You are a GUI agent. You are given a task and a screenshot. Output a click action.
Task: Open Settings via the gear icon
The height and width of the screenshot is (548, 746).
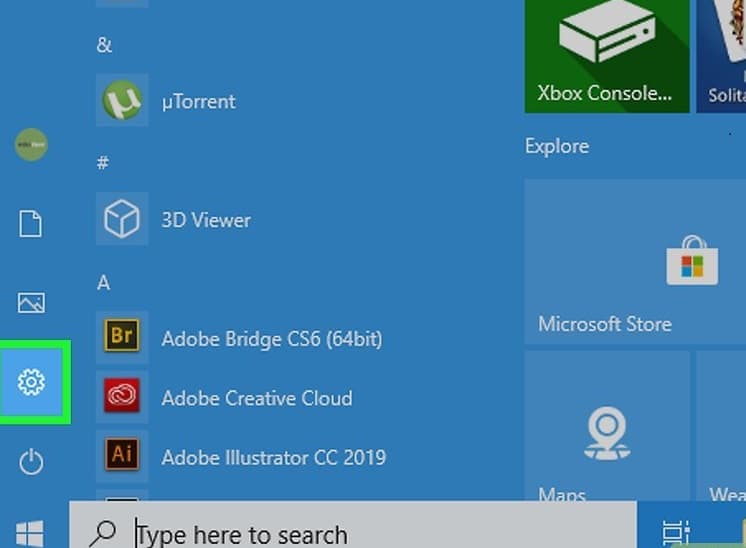point(31,382)
